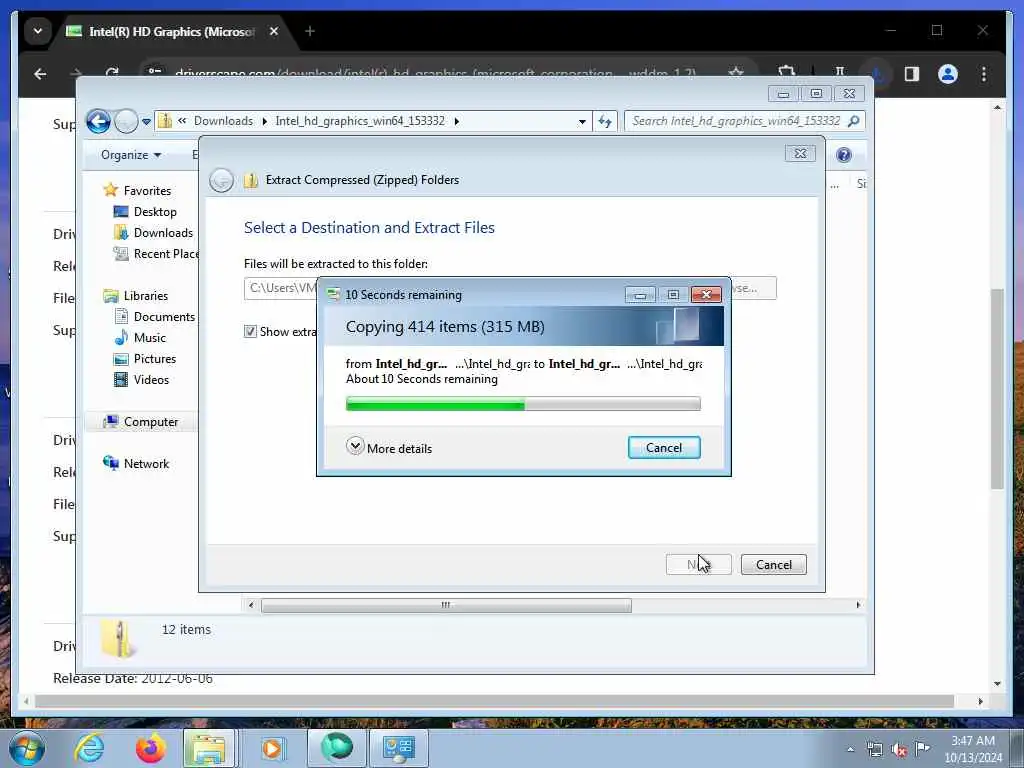Open address bar history dropdown in Explorer
Image resolution: width=1024 pixels, height=768 pixels.
click(x=582, y=121)
